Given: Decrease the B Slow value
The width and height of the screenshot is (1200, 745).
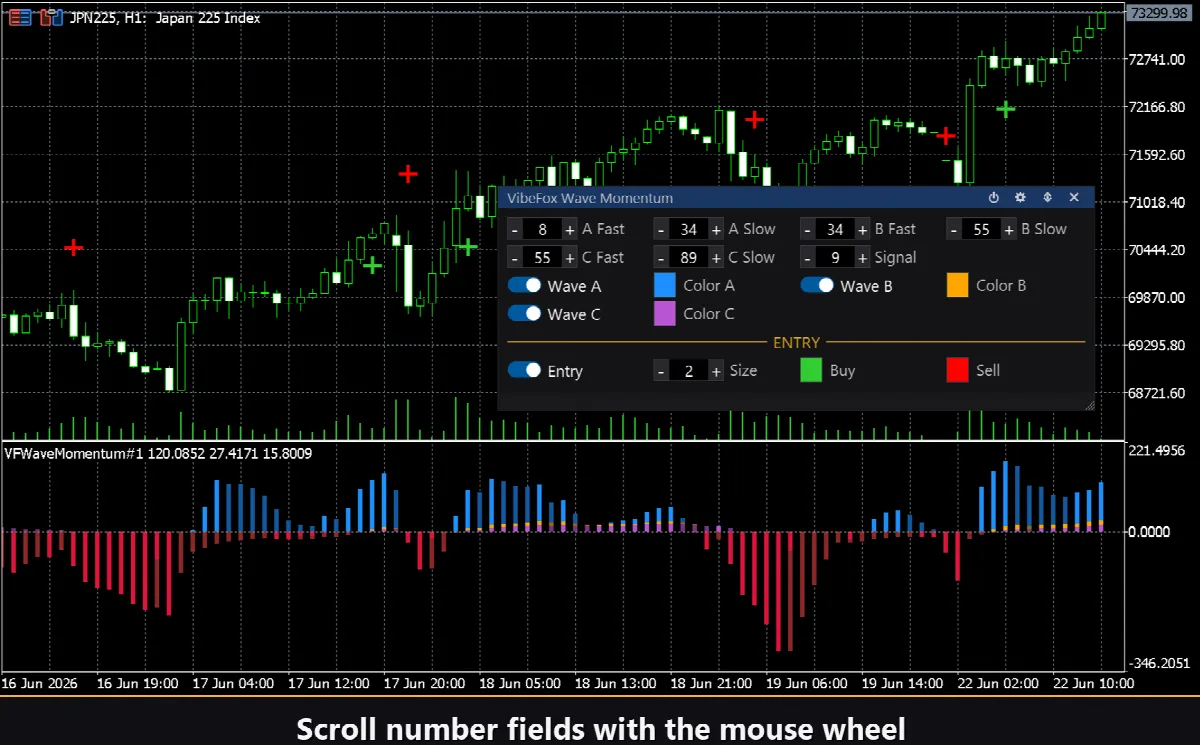Looking at the screenshot, I should point(954,230).
